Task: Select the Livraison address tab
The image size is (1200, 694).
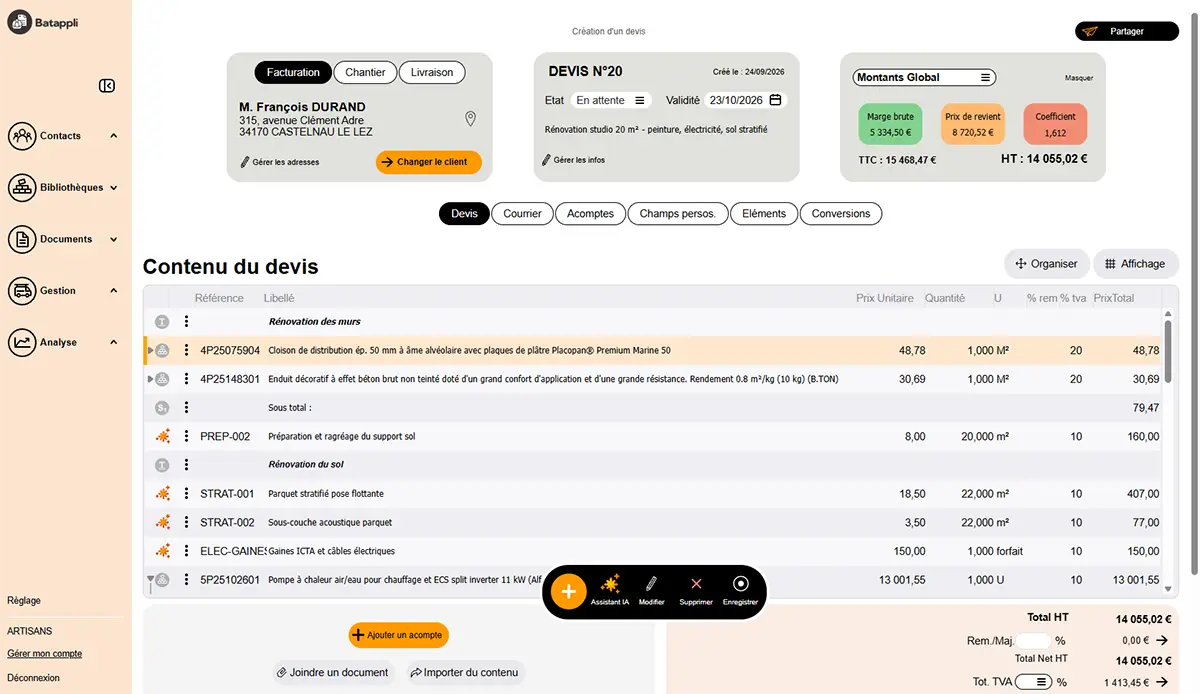Action: click(432, 72)
